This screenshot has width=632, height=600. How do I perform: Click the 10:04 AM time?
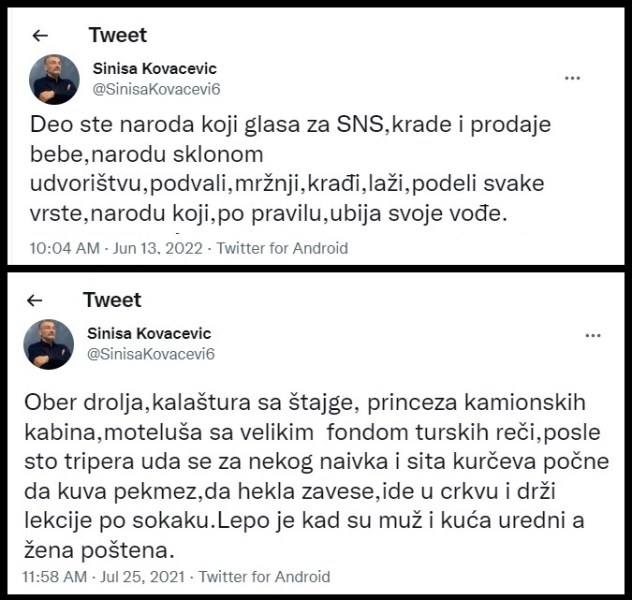[x=57, y=248]
